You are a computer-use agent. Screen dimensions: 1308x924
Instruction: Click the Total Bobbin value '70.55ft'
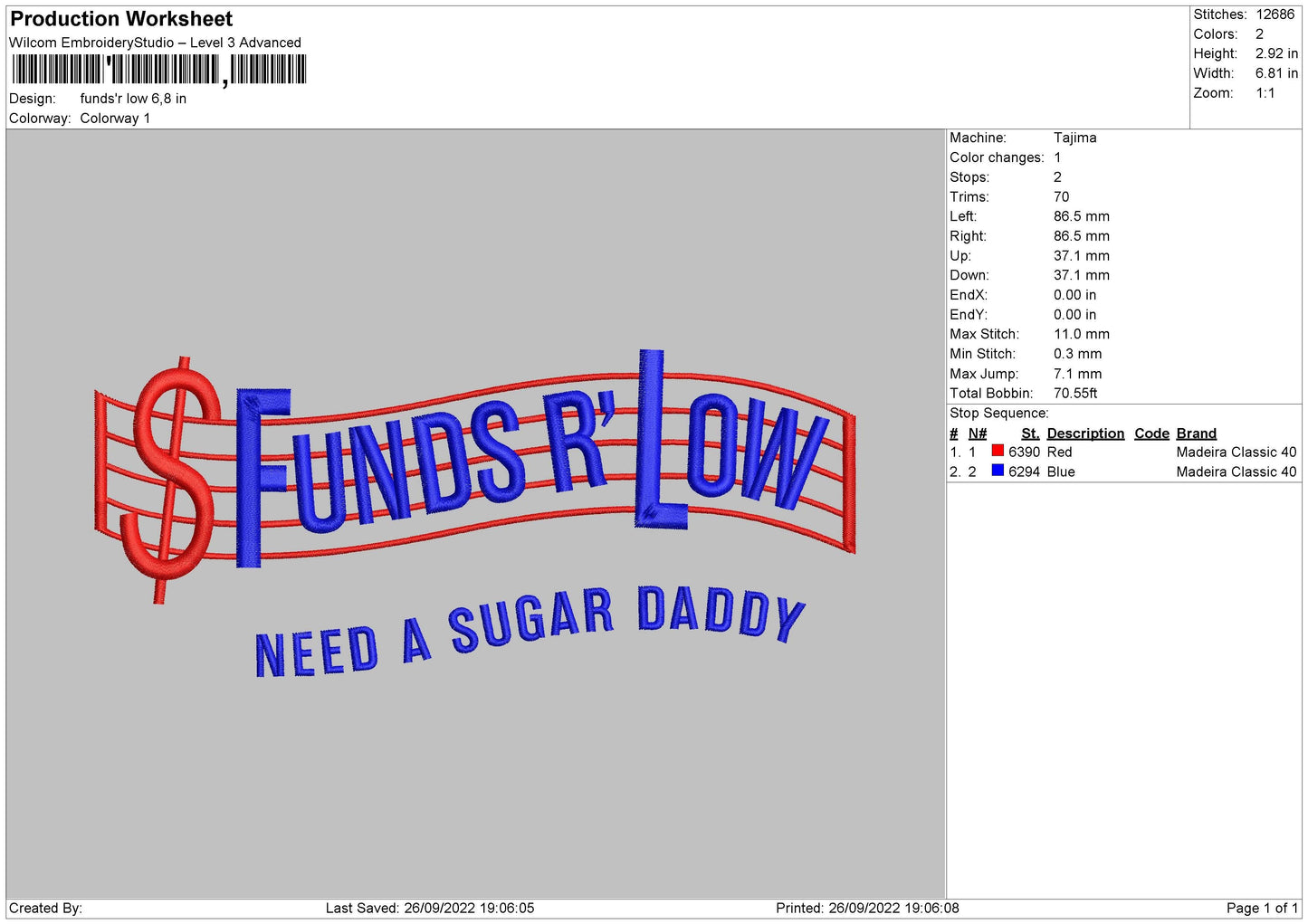1076,394
